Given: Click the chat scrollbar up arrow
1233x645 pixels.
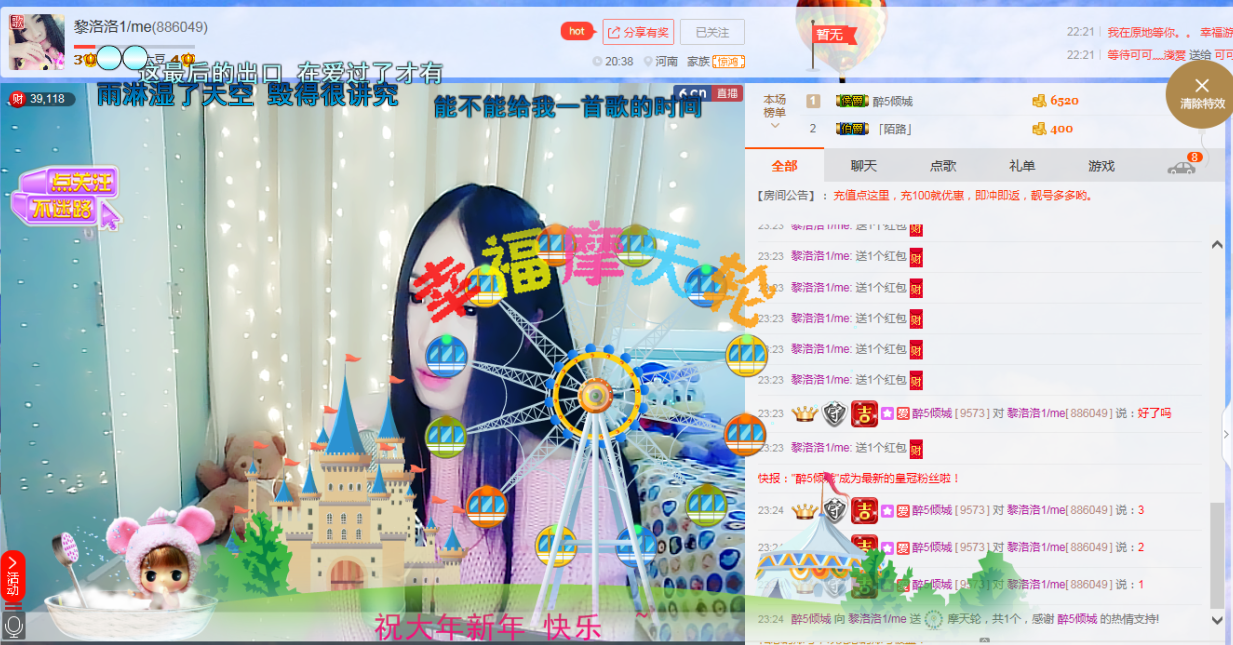Looking at the screenshot, I should [1217, 244].
